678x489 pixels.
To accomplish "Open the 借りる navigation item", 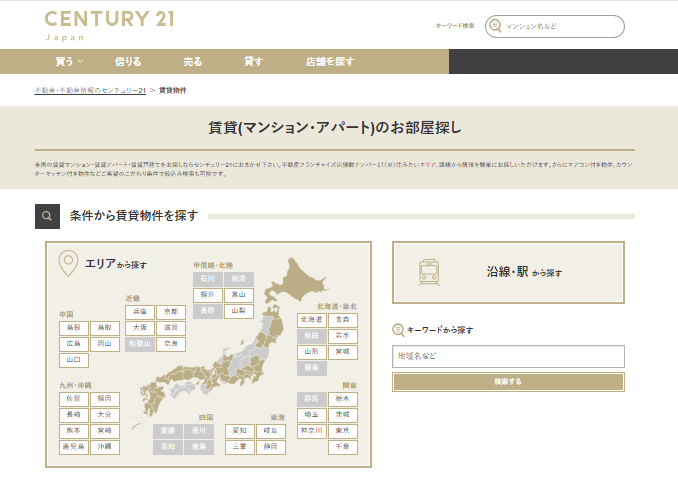I will pos(128,61).
